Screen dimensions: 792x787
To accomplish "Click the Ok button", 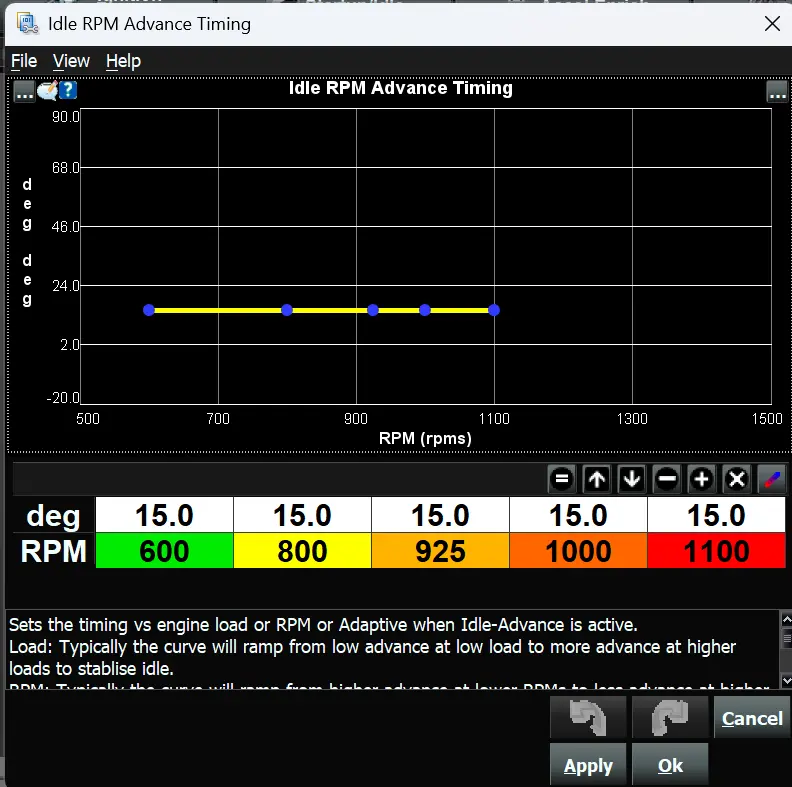I will click(670, 765).
